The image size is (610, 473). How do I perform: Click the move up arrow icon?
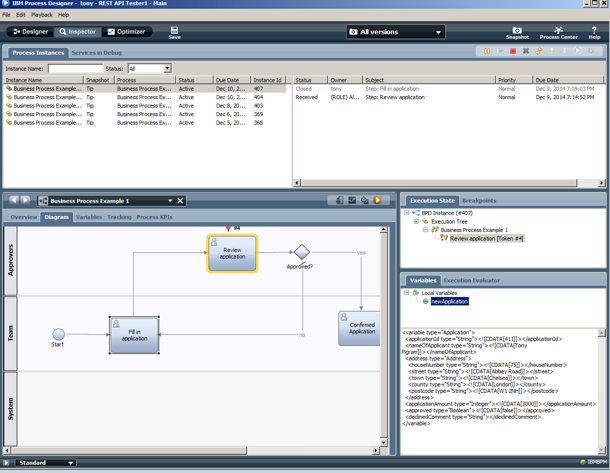[x=552, y=51]
